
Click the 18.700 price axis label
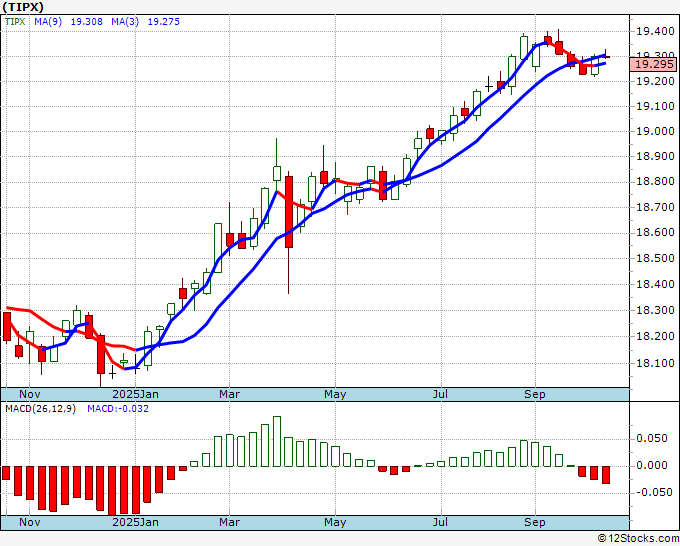tap(655, 208)
